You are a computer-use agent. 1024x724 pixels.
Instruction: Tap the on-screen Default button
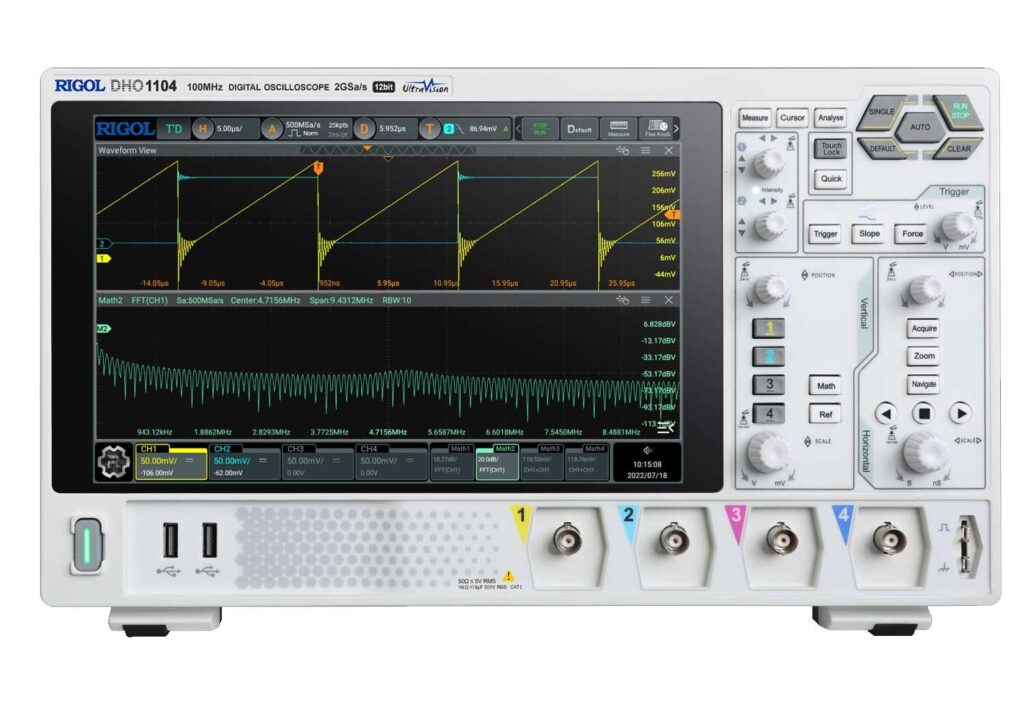pyautogui.click(x=579, y=129)
